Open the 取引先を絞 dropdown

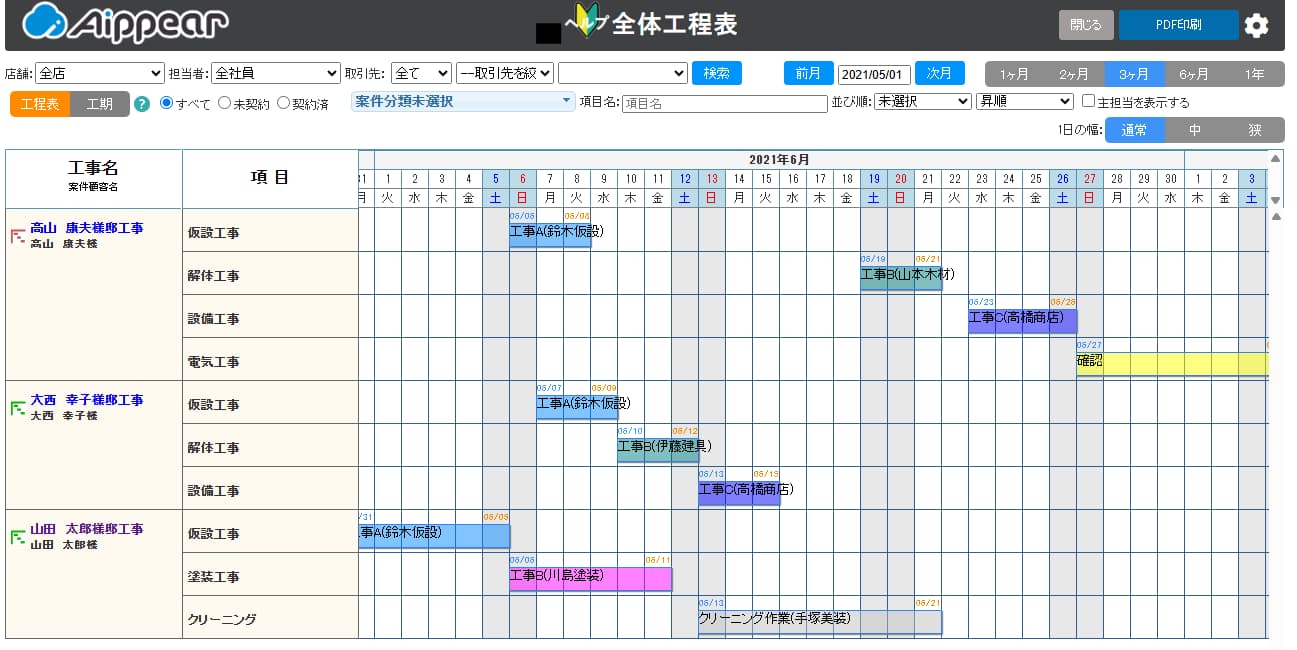504,73
